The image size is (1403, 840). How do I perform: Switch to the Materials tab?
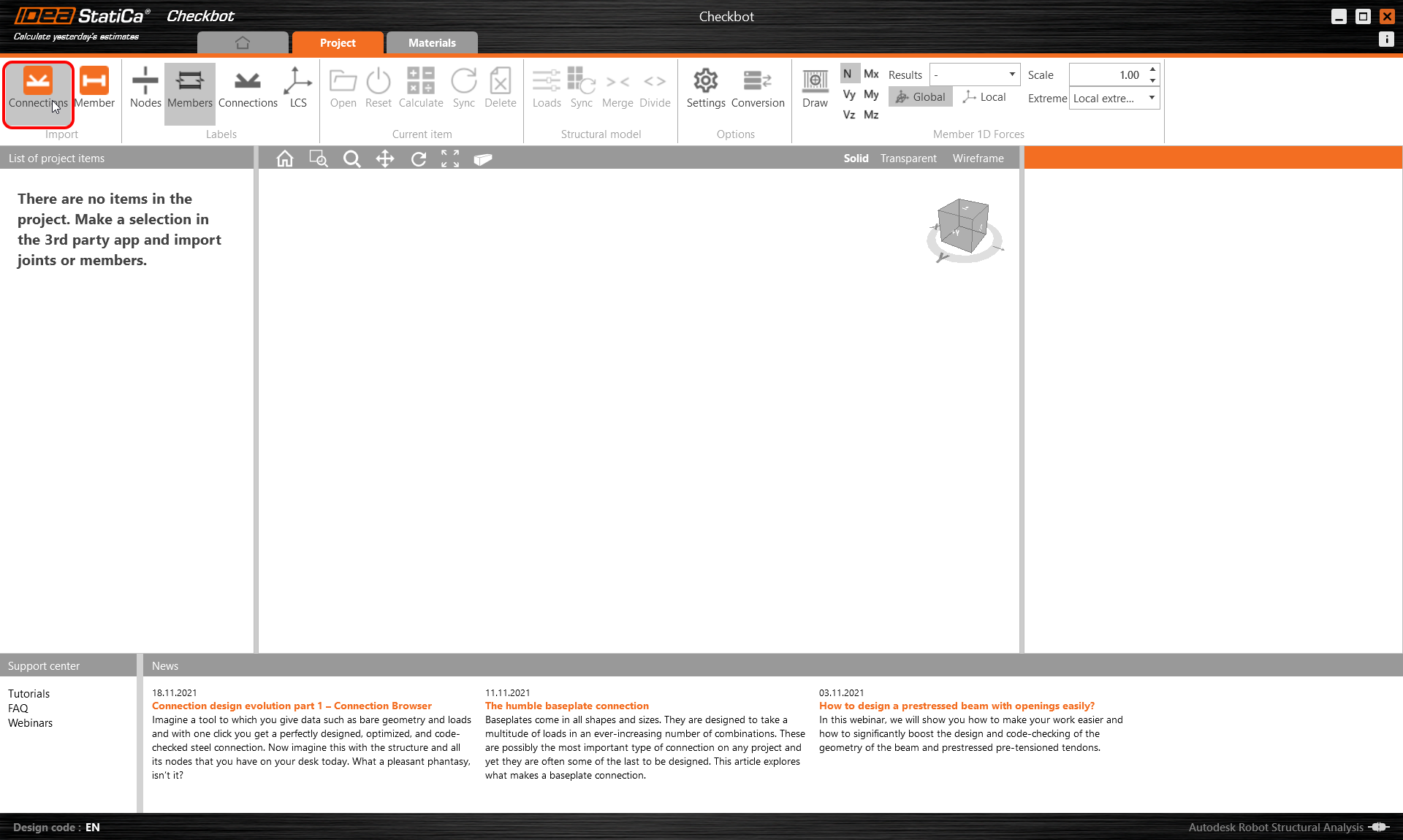432,43
